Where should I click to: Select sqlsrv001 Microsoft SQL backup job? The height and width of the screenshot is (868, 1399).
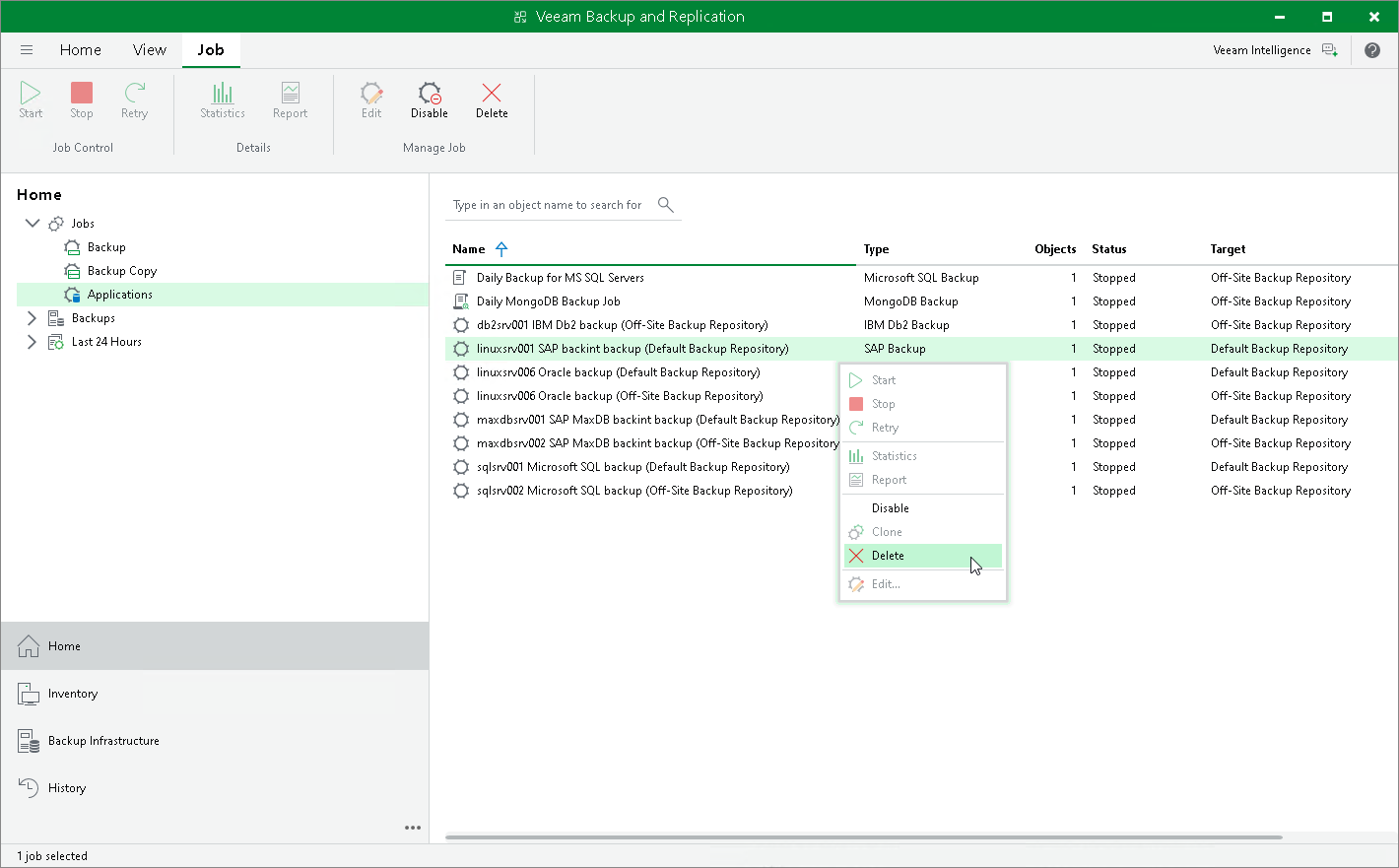point(633,467)
